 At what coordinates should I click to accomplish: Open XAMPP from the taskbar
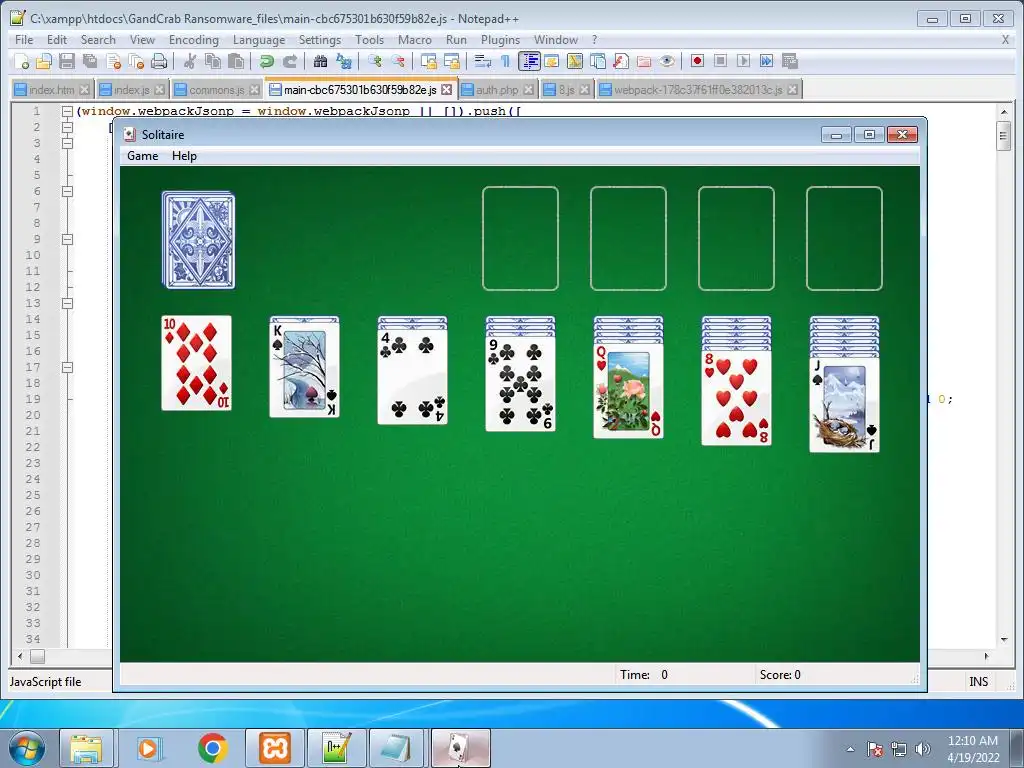[x=275, y=748]
